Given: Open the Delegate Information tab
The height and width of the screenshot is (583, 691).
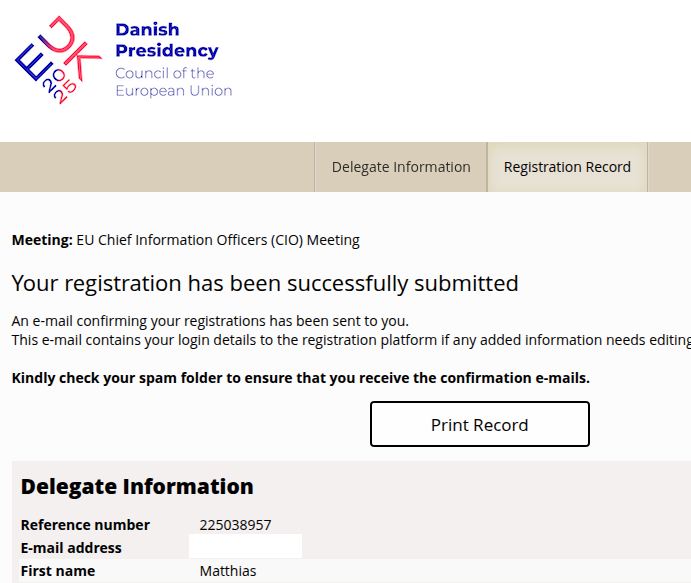Looking at the screenshot, I should click(401, 167).
